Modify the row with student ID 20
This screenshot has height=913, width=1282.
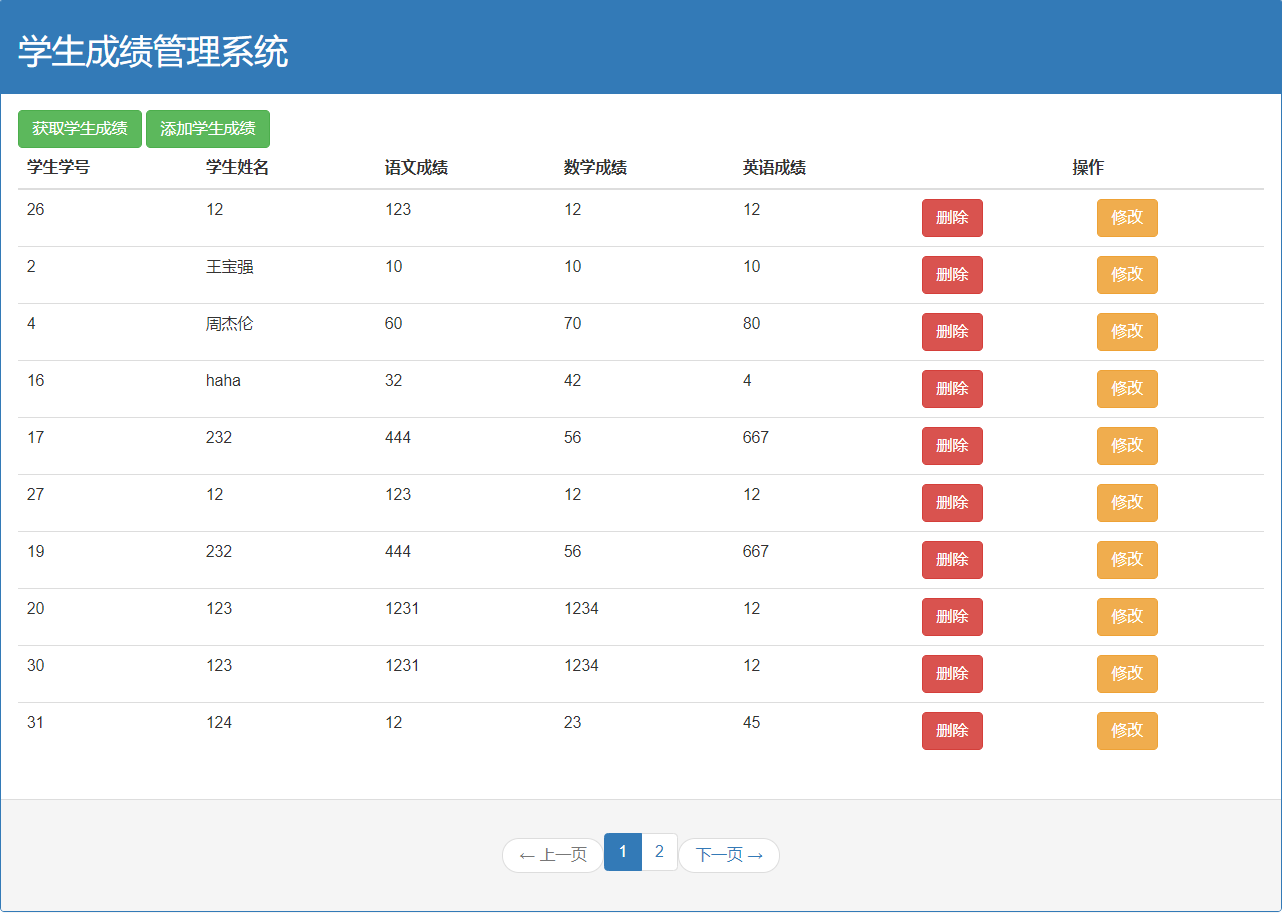tap(1127, 617)
